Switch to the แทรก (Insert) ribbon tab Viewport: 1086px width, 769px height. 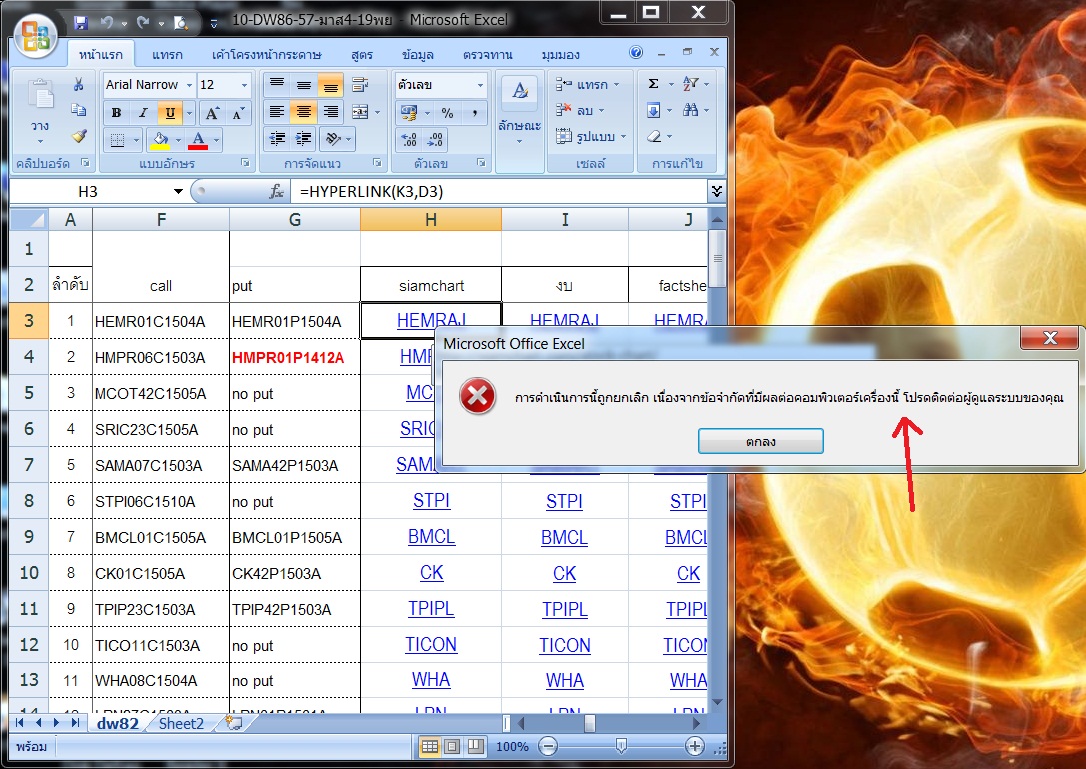[x=167, y=55]
